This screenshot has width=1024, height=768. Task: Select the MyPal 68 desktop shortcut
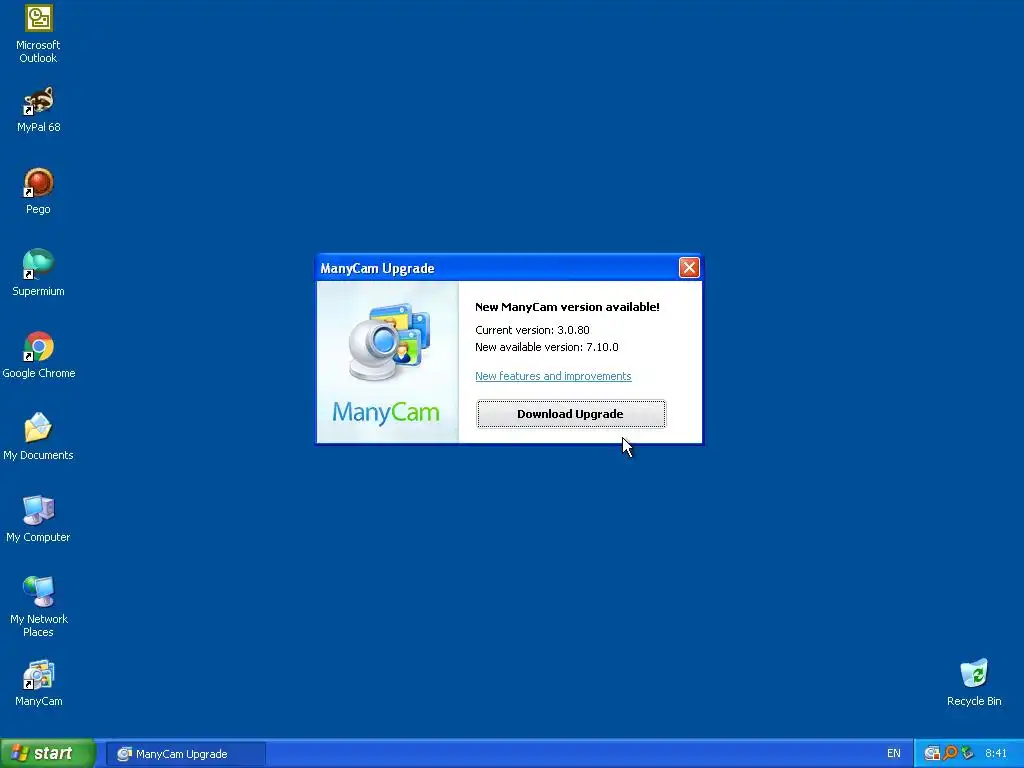38,110
